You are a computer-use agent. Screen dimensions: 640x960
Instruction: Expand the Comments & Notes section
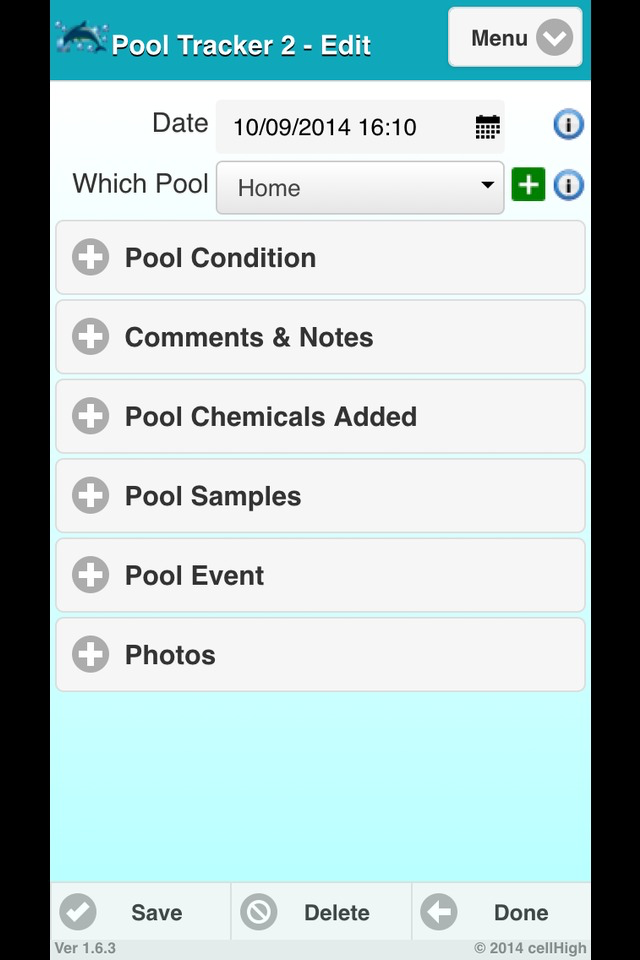(x=320, y=337)
